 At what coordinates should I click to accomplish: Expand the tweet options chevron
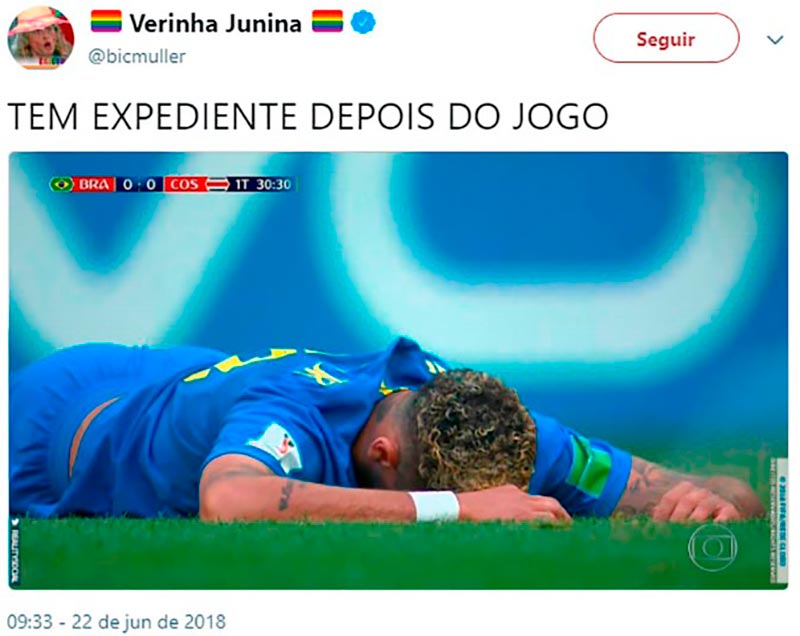(775, 40)
